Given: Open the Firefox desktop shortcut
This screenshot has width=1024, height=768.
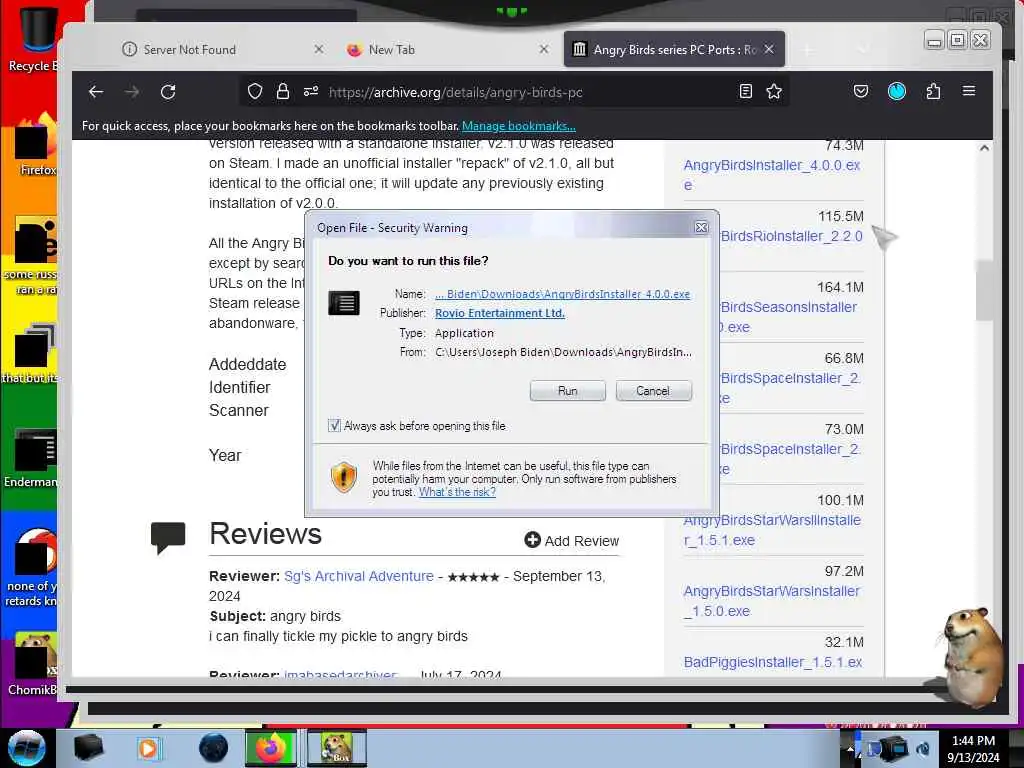Looking at the screenshot, I should click(36, 145).
